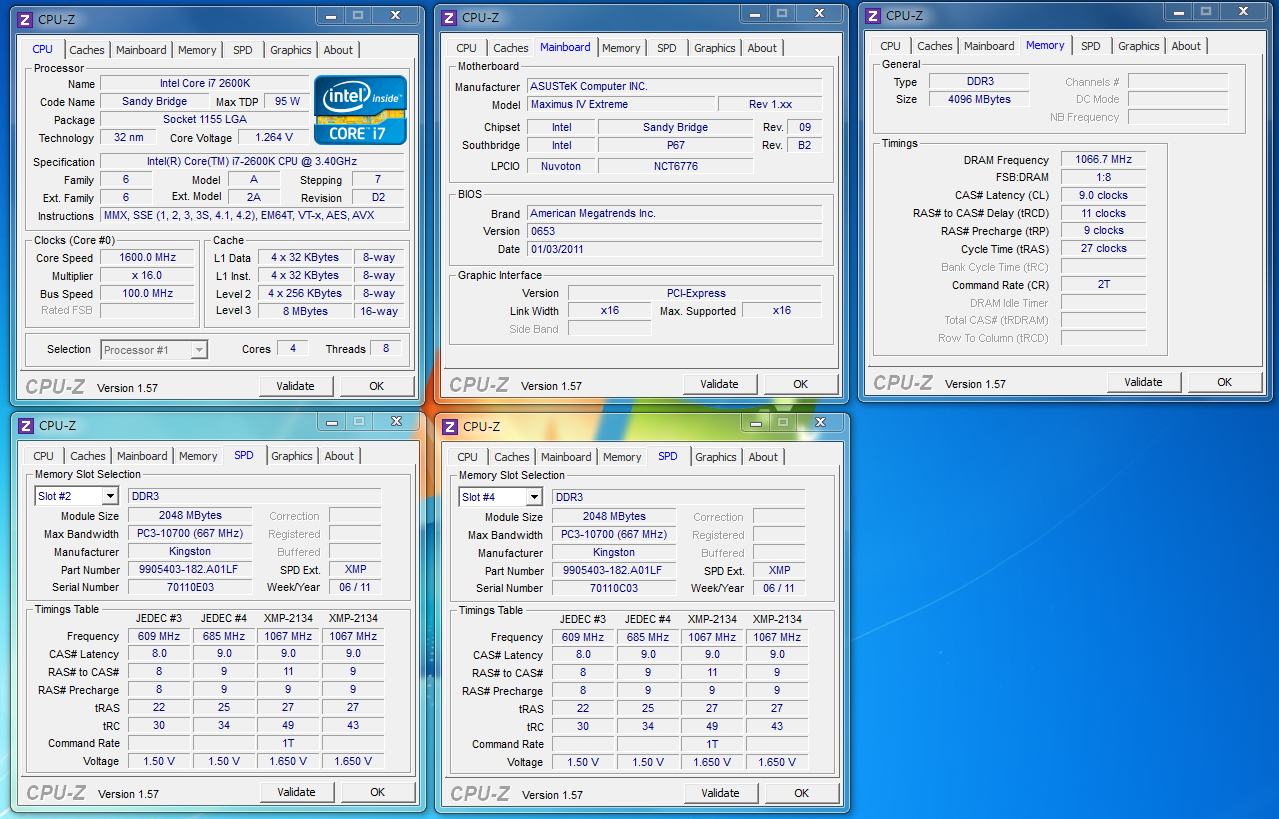Open Memory tab in the Mainboard window
Image resolution: width=1279 pixels, height=819 pixels.
621,48
